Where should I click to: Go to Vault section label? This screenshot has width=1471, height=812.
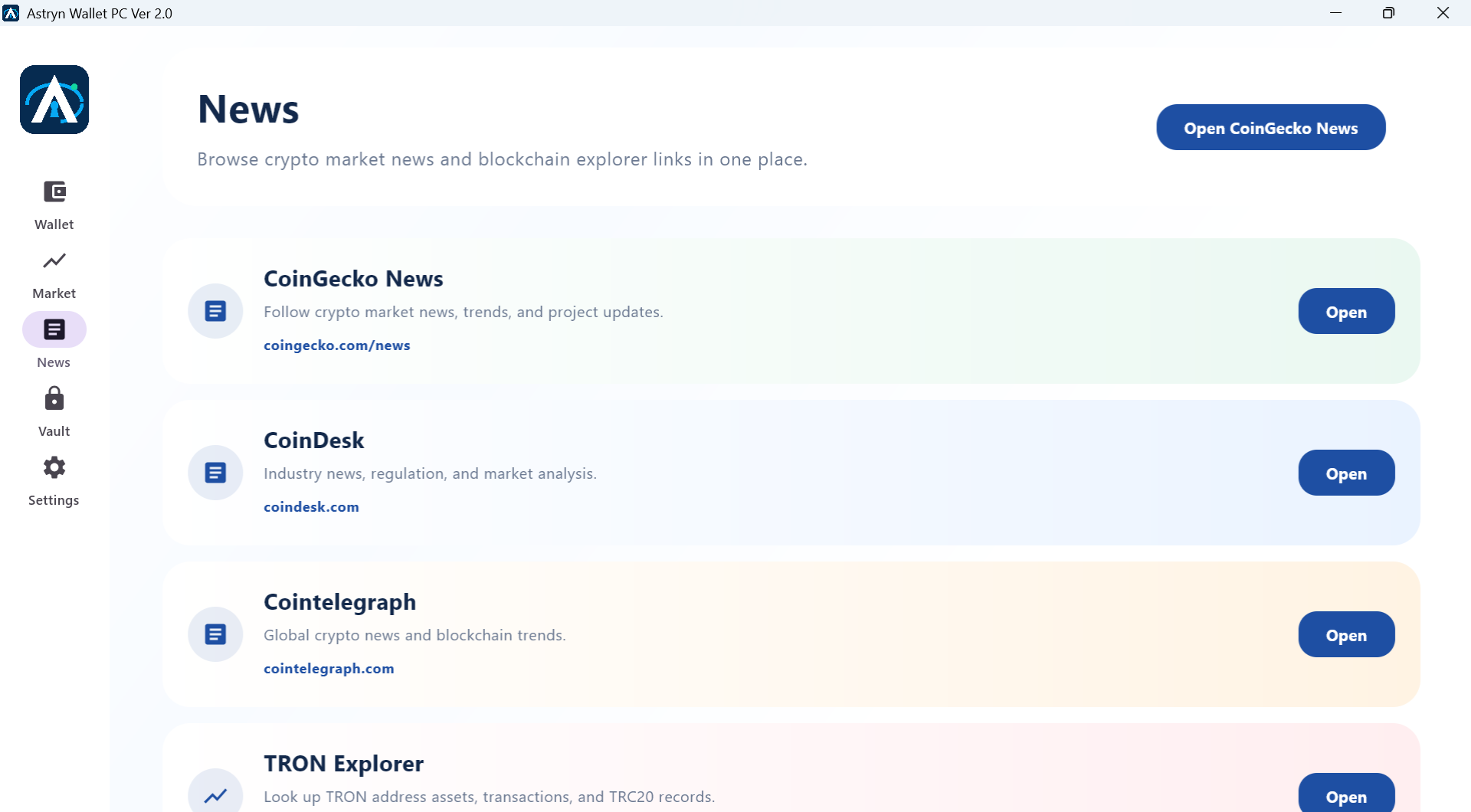pyautogui.click(x=54, y=431)
